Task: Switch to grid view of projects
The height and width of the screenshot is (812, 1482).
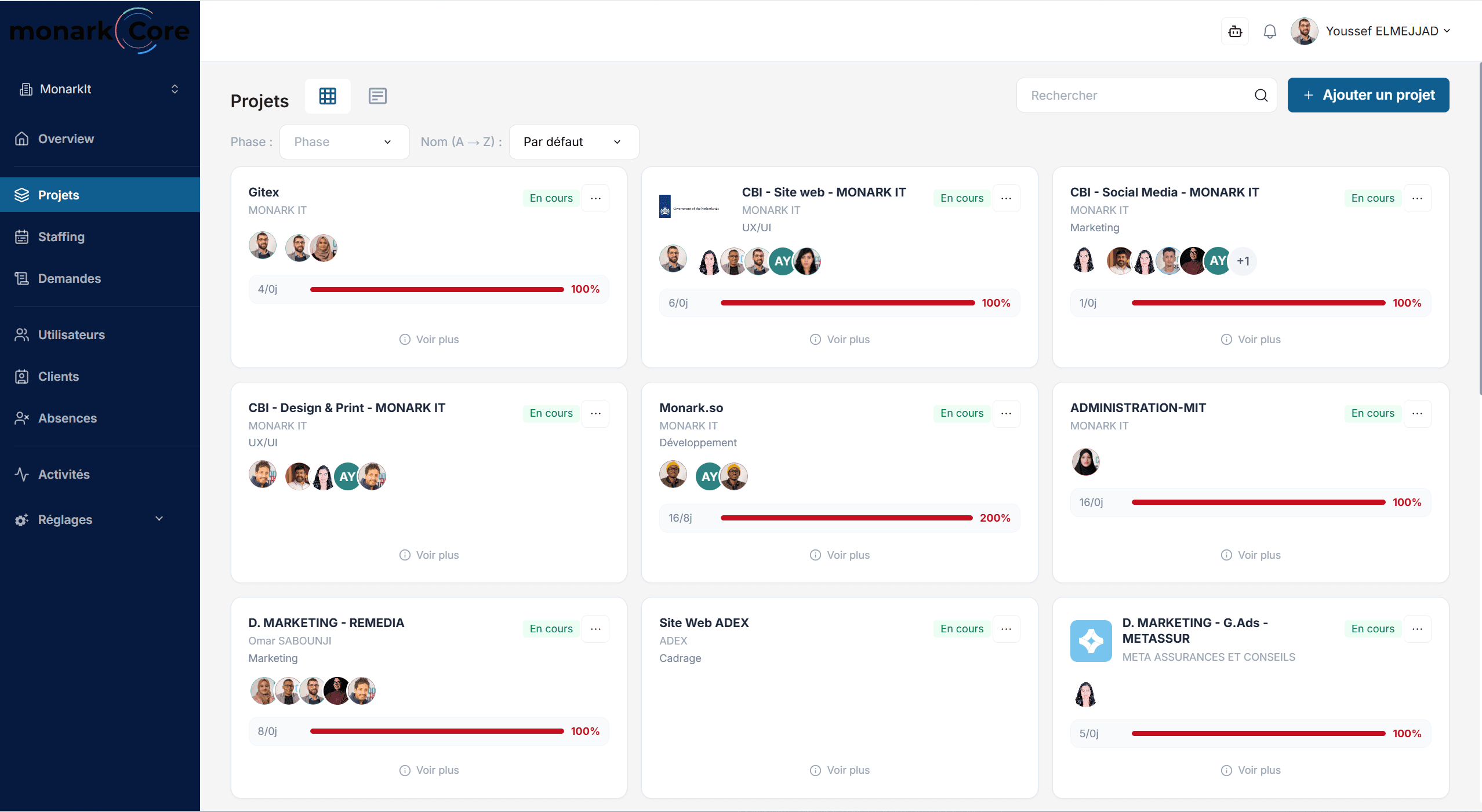Action: coord(328,96)
